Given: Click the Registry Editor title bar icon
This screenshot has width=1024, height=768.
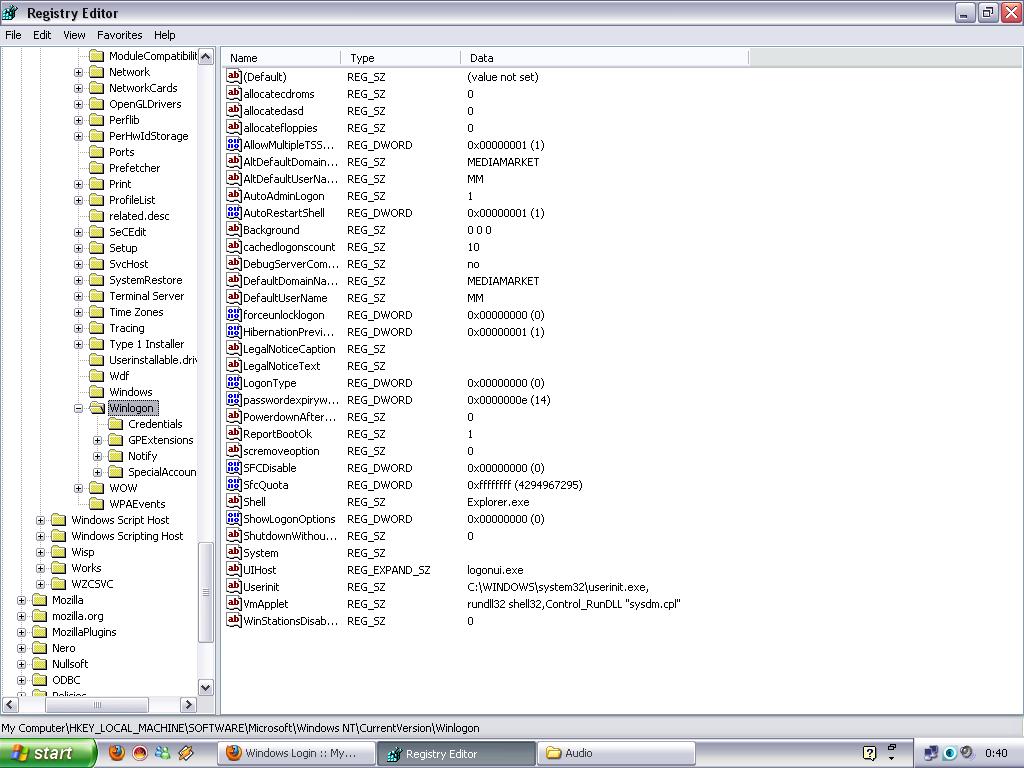Looking at the screenshot, I should point(10,12).
